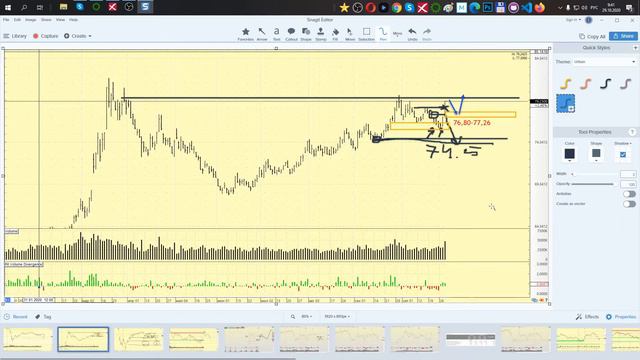Select the Selection tool

pos(366,34)
